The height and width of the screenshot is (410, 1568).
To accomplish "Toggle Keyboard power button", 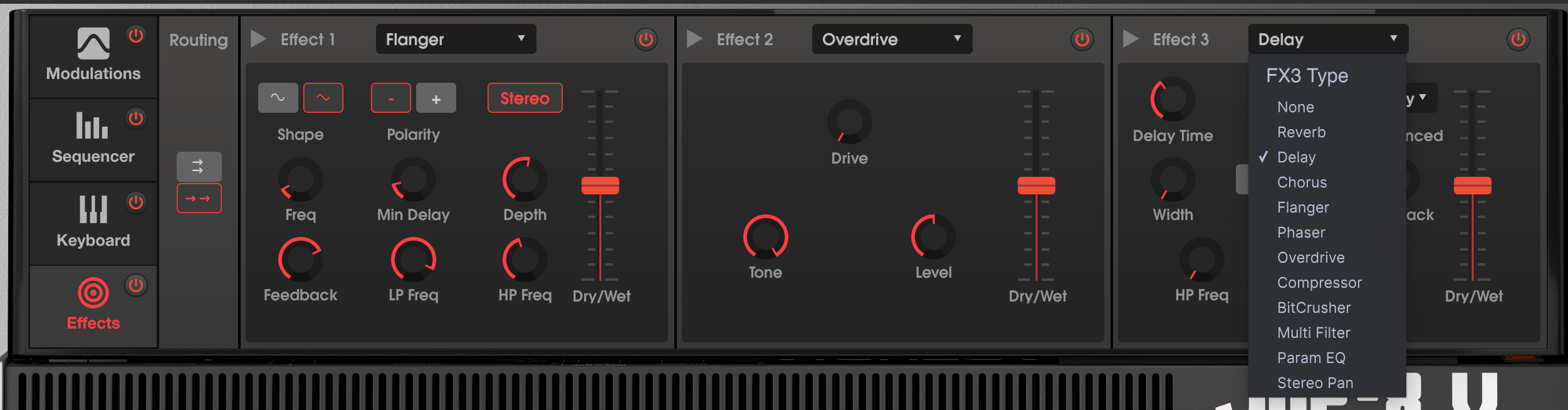I will tap(136, 202).
